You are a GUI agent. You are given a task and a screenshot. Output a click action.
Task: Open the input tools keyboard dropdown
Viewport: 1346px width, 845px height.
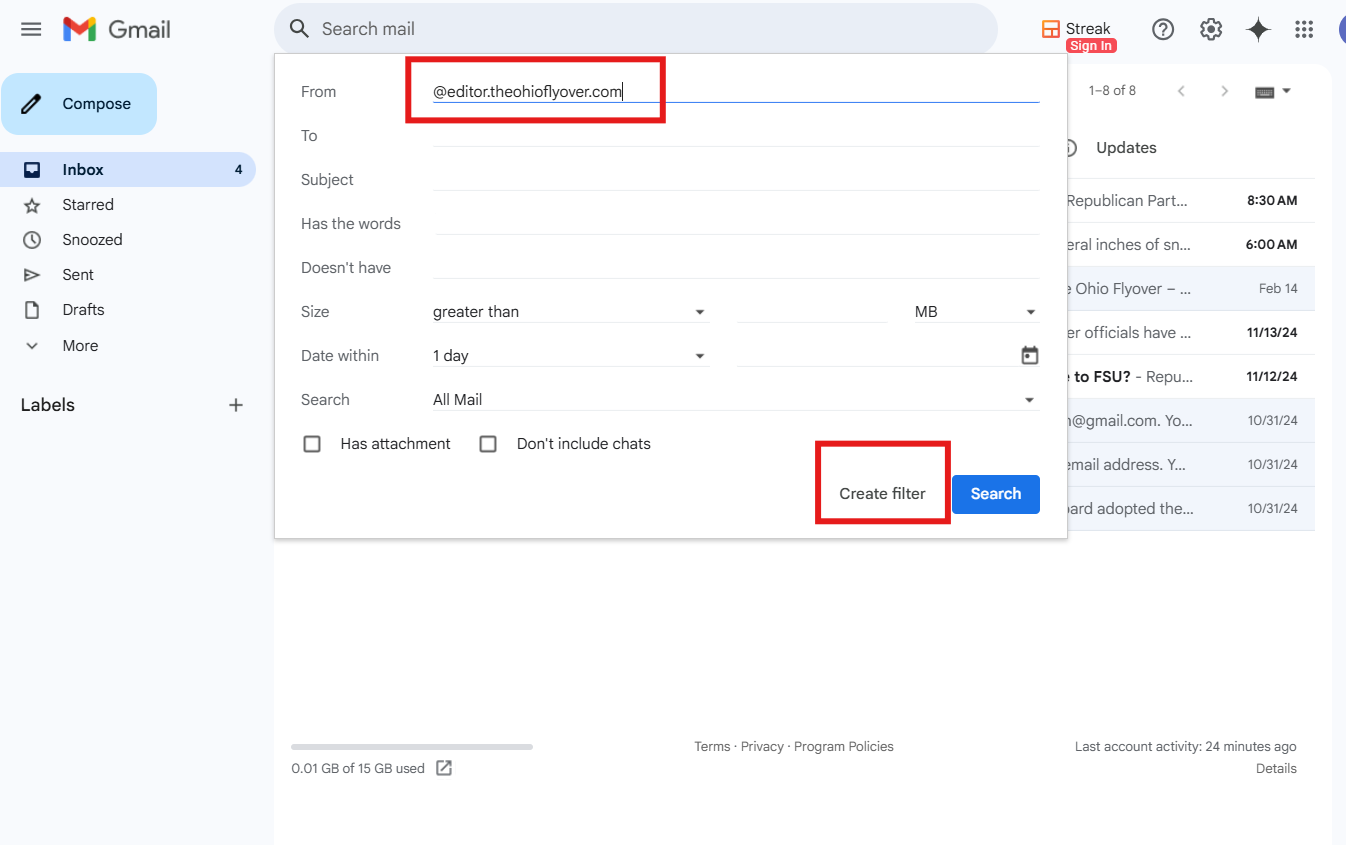(x=1273, y=91)
